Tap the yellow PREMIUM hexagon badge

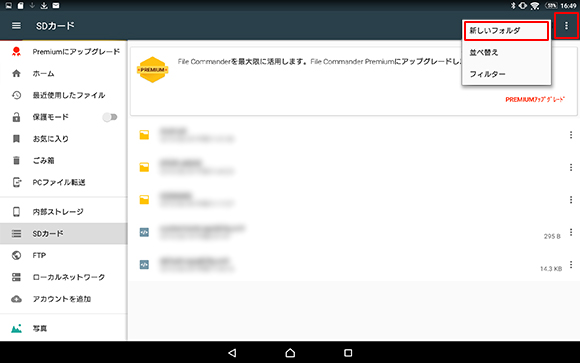click(152, 70)
